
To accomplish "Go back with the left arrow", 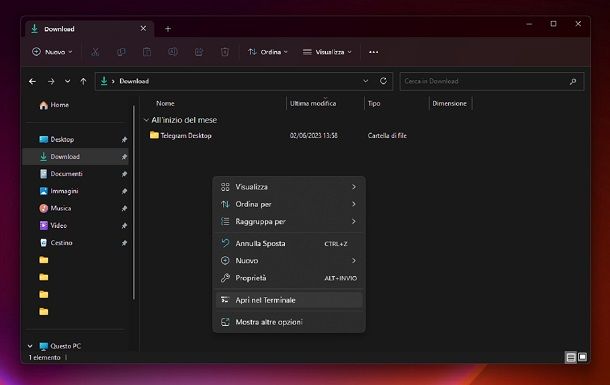I will pos(32,81).
